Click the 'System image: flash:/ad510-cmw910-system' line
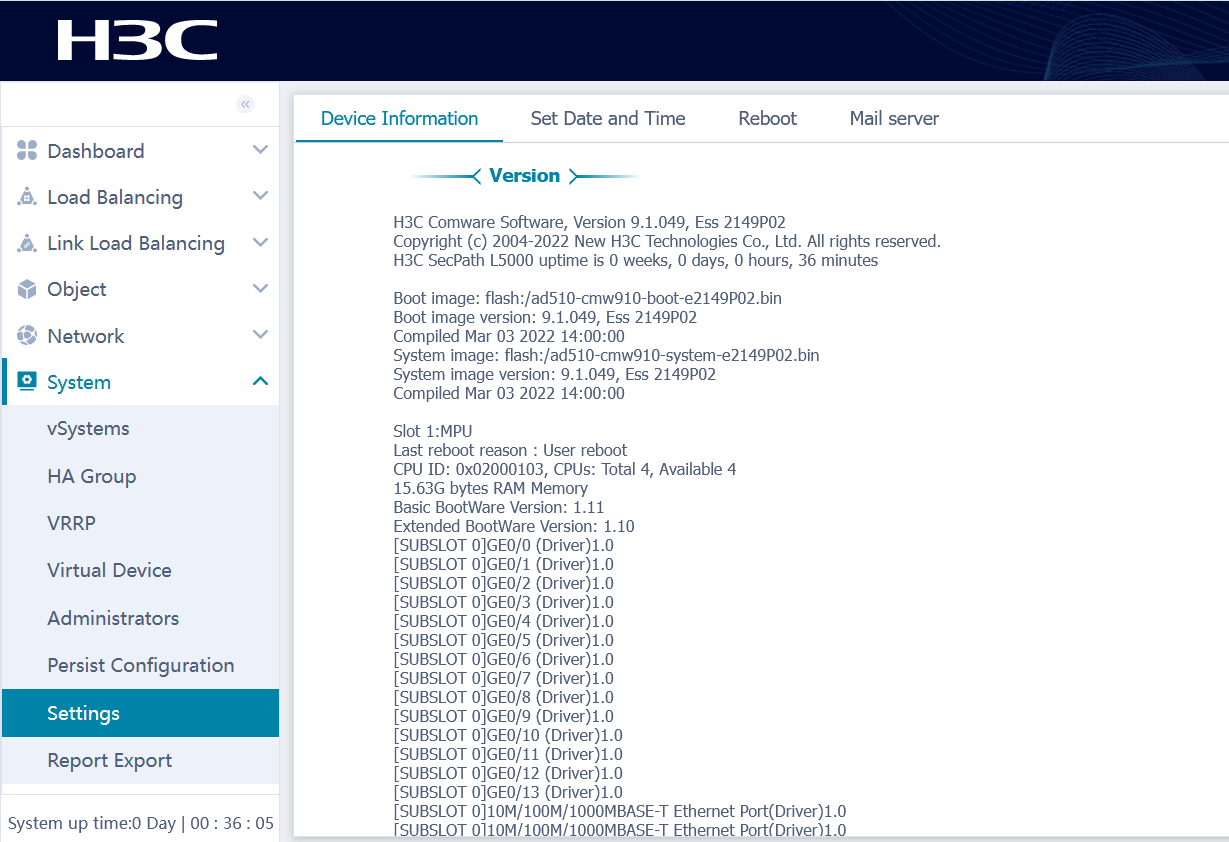This screenshot has width=1229, height=842. [x=607, y=355]
